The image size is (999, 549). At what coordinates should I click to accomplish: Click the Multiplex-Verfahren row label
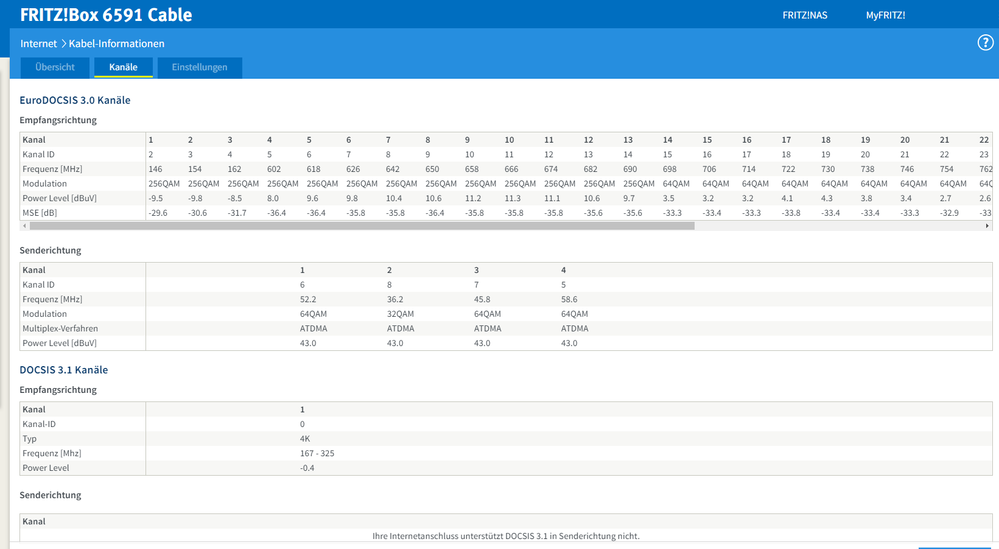coord(60,329)
